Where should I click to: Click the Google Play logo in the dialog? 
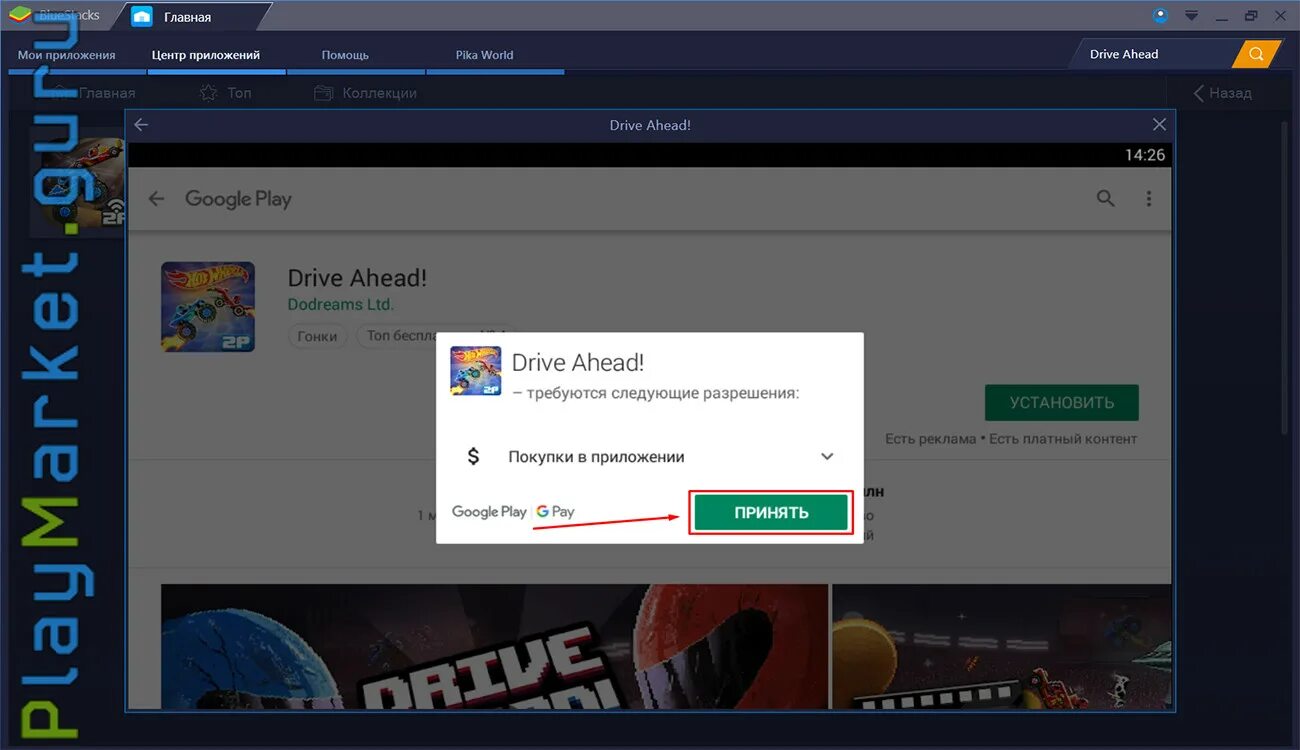tap(489, 511)
